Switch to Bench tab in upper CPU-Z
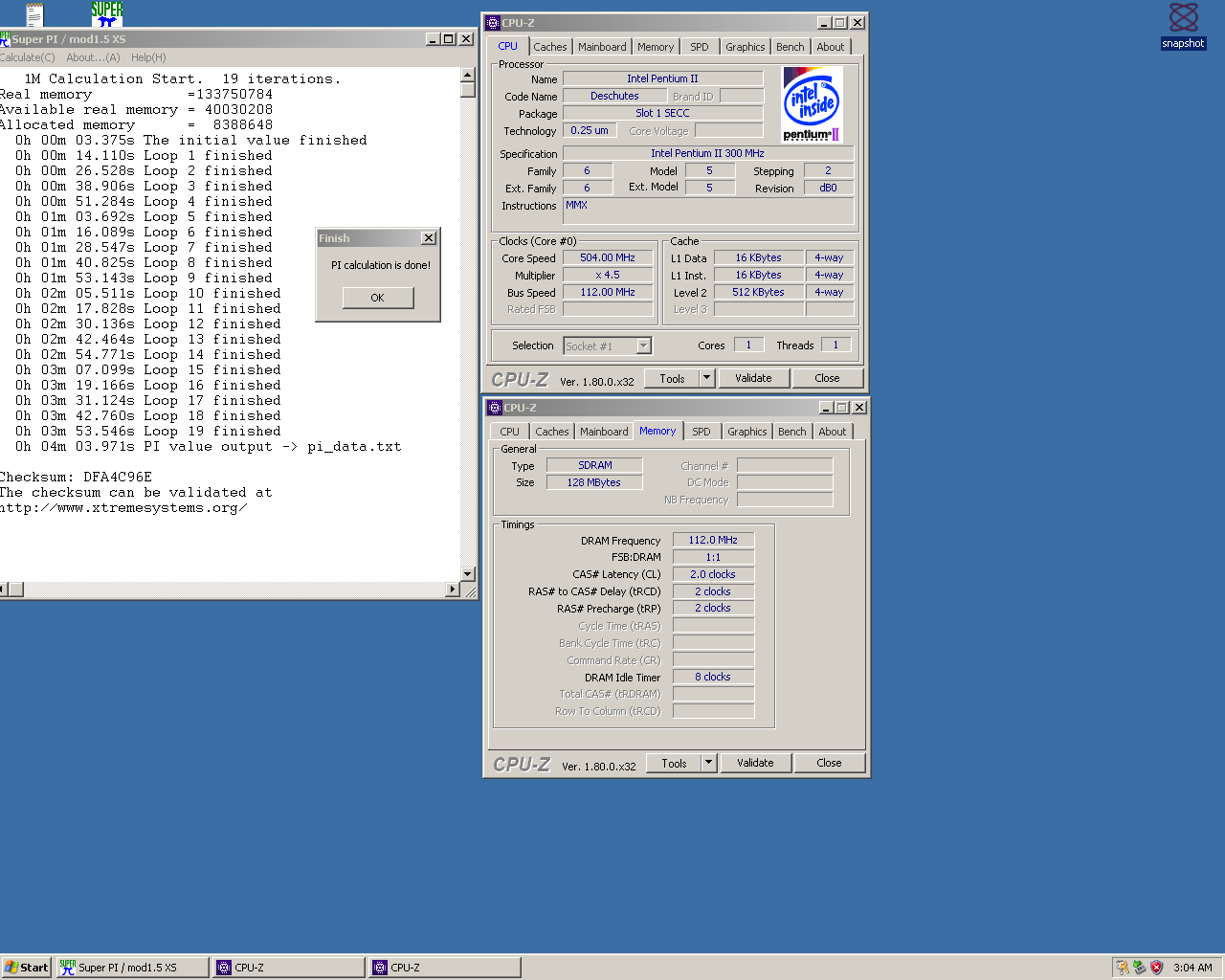 791,47
